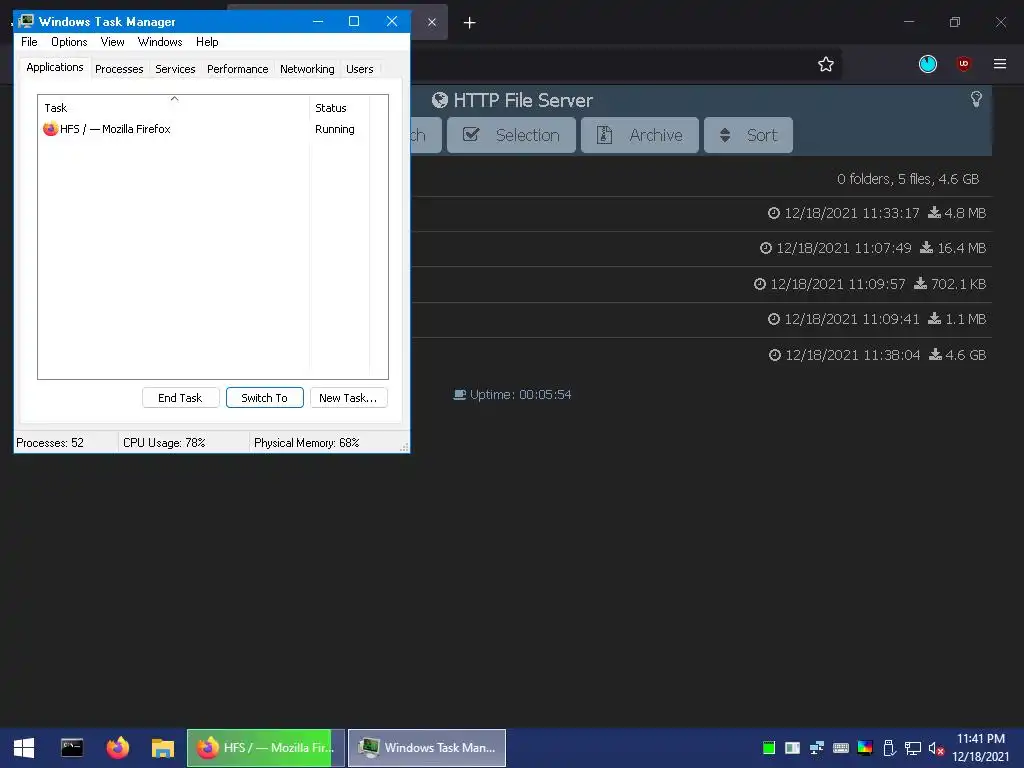This screenshot has width=1024, height=768.
Task: Click the blue circular extension icon in Firefox
Action: pos(927,64)
